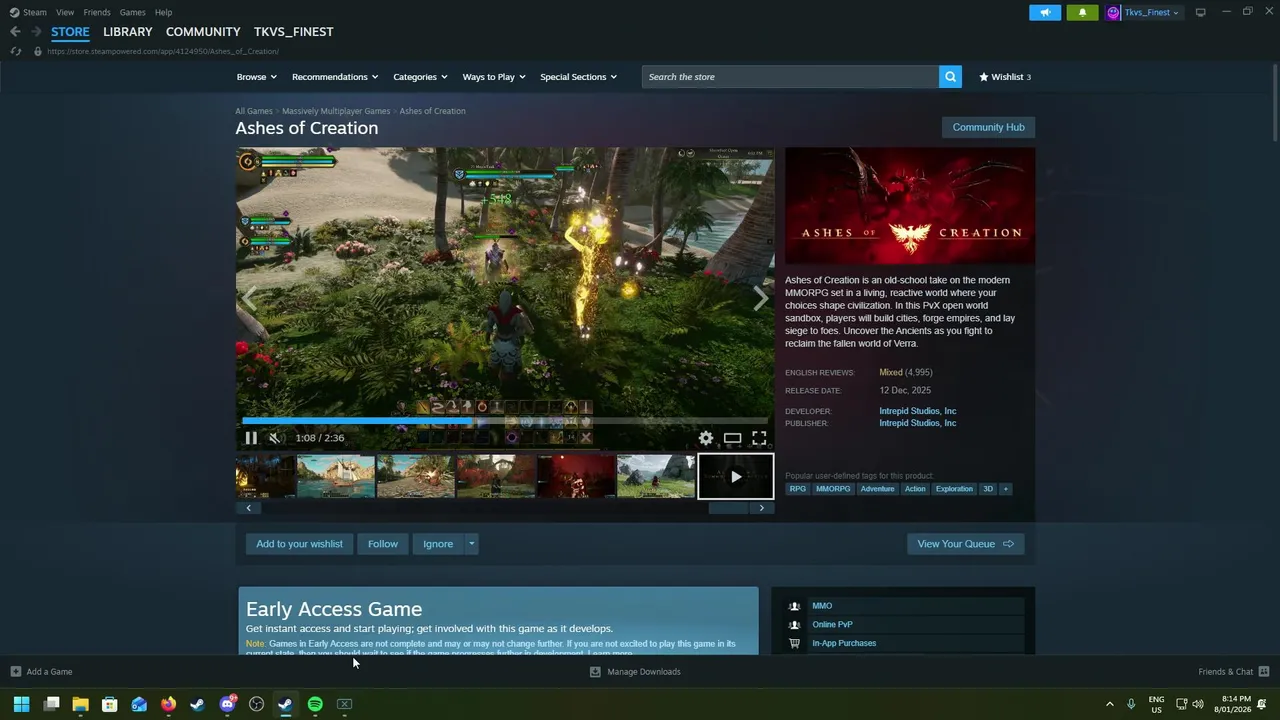
Task: Click the Online PvP feature link
Action: click(x=832, y=625)
